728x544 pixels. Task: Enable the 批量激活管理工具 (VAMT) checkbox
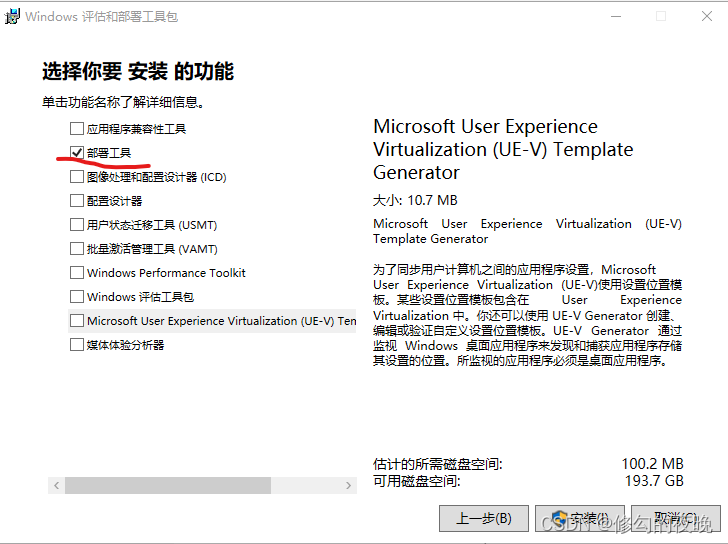coord(77,249)
